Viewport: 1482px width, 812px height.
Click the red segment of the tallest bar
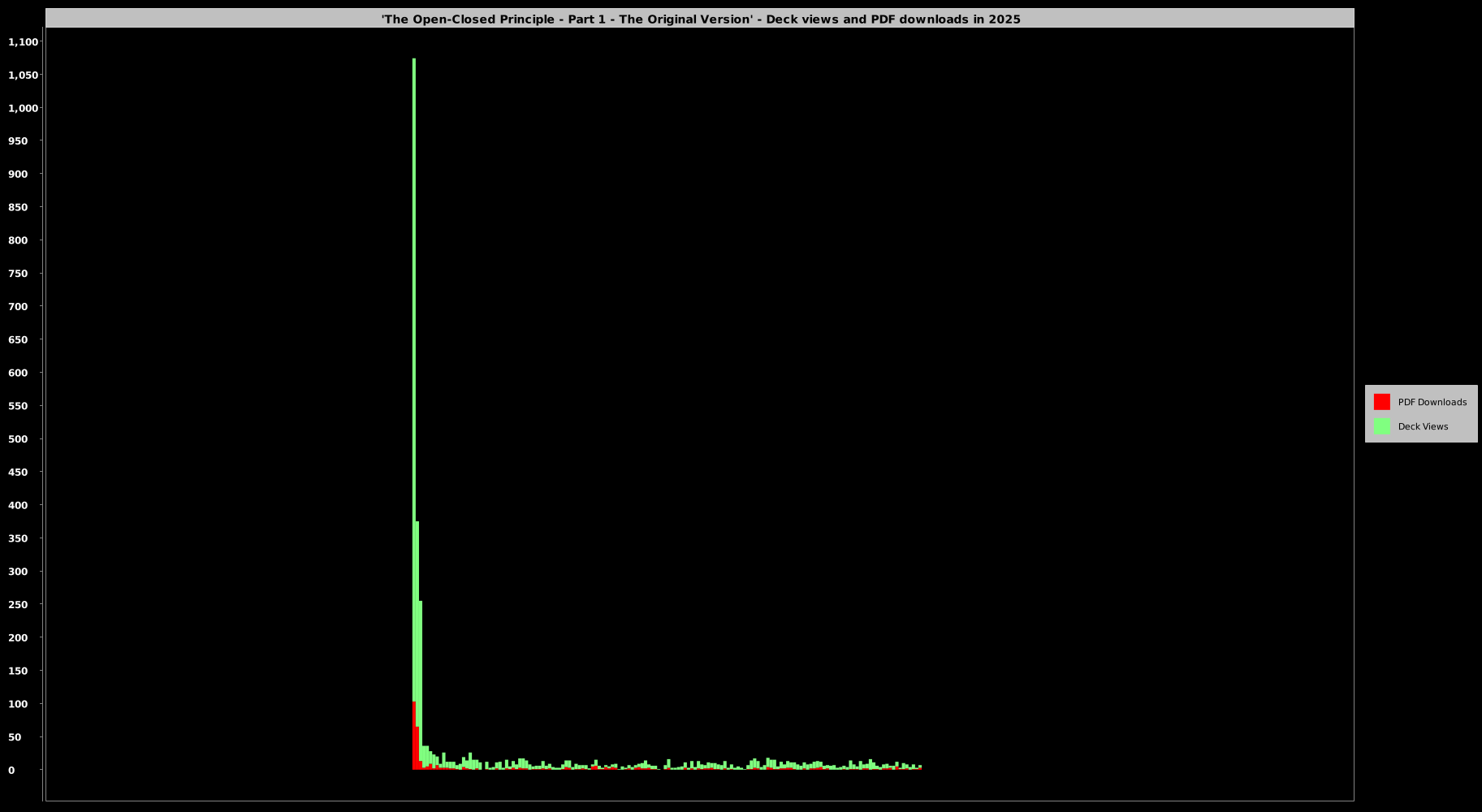tap(414, 735)
